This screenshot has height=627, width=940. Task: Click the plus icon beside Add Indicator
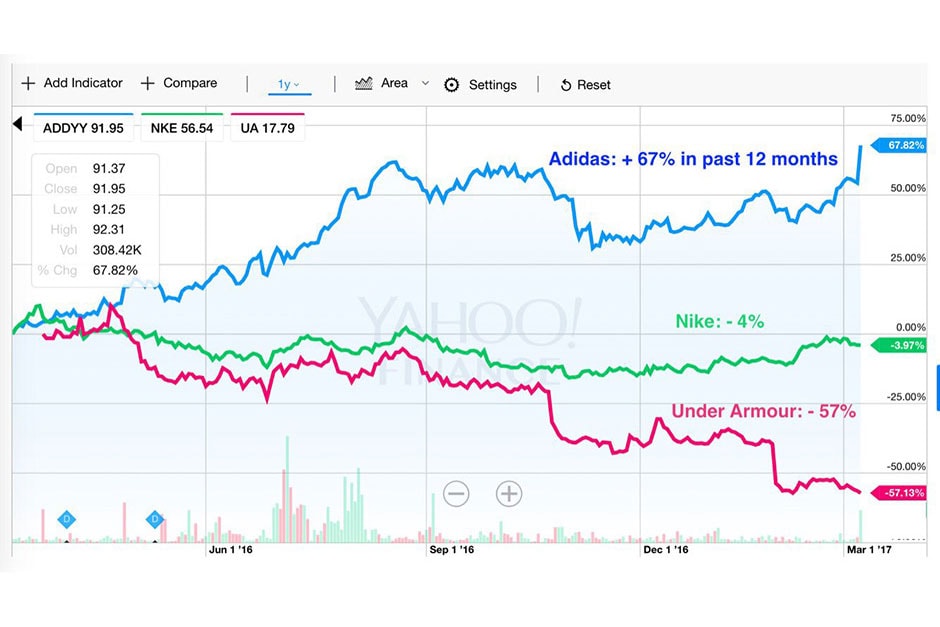[27, 84]
